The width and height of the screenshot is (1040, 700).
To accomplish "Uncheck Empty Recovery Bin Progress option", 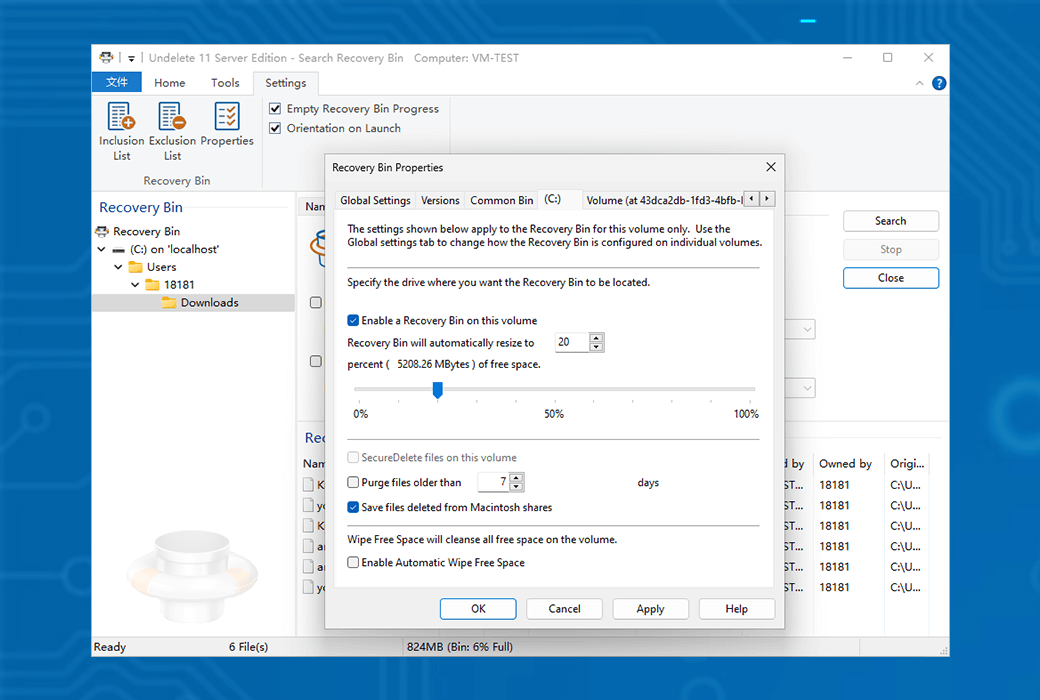I will pos(275,109).
